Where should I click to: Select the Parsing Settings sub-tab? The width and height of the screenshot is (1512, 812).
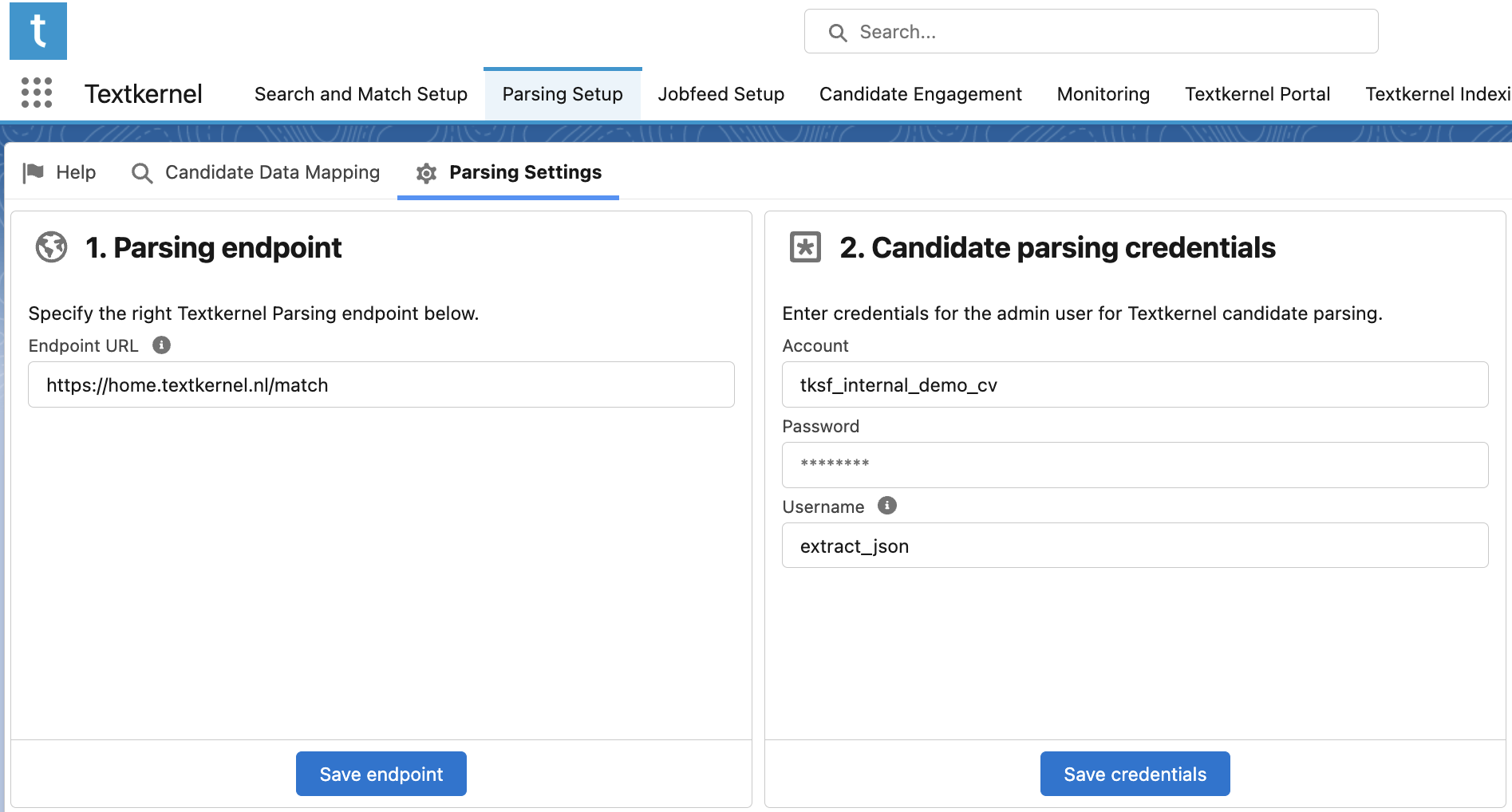(x=508, y=172)
